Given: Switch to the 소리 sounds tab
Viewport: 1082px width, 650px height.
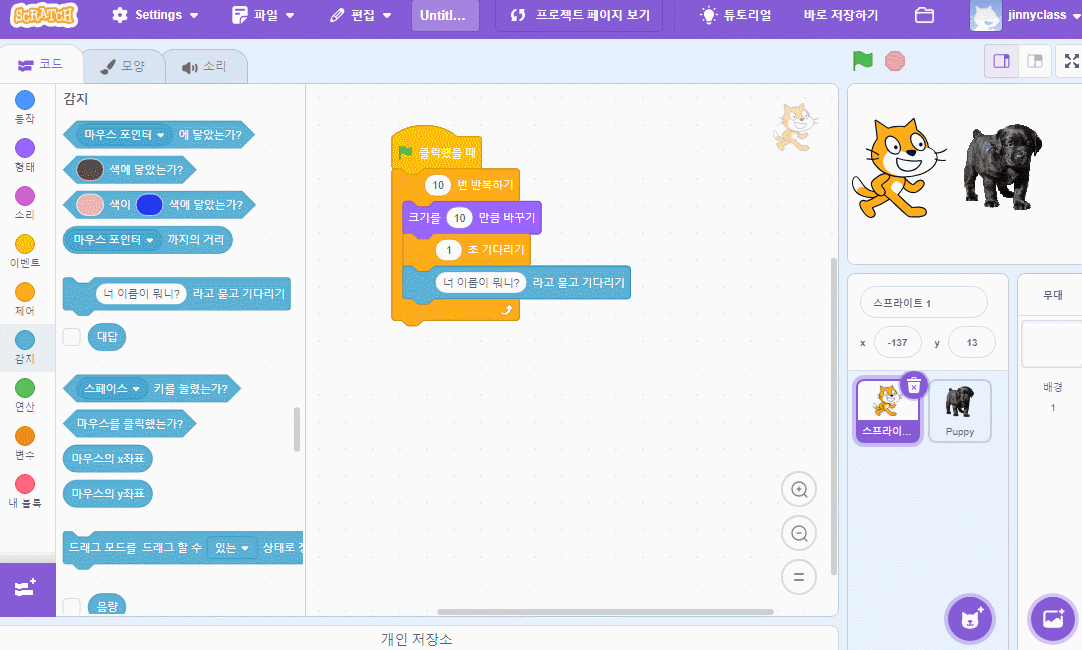Looking at the screenshot, I should [x=204, y=66].
